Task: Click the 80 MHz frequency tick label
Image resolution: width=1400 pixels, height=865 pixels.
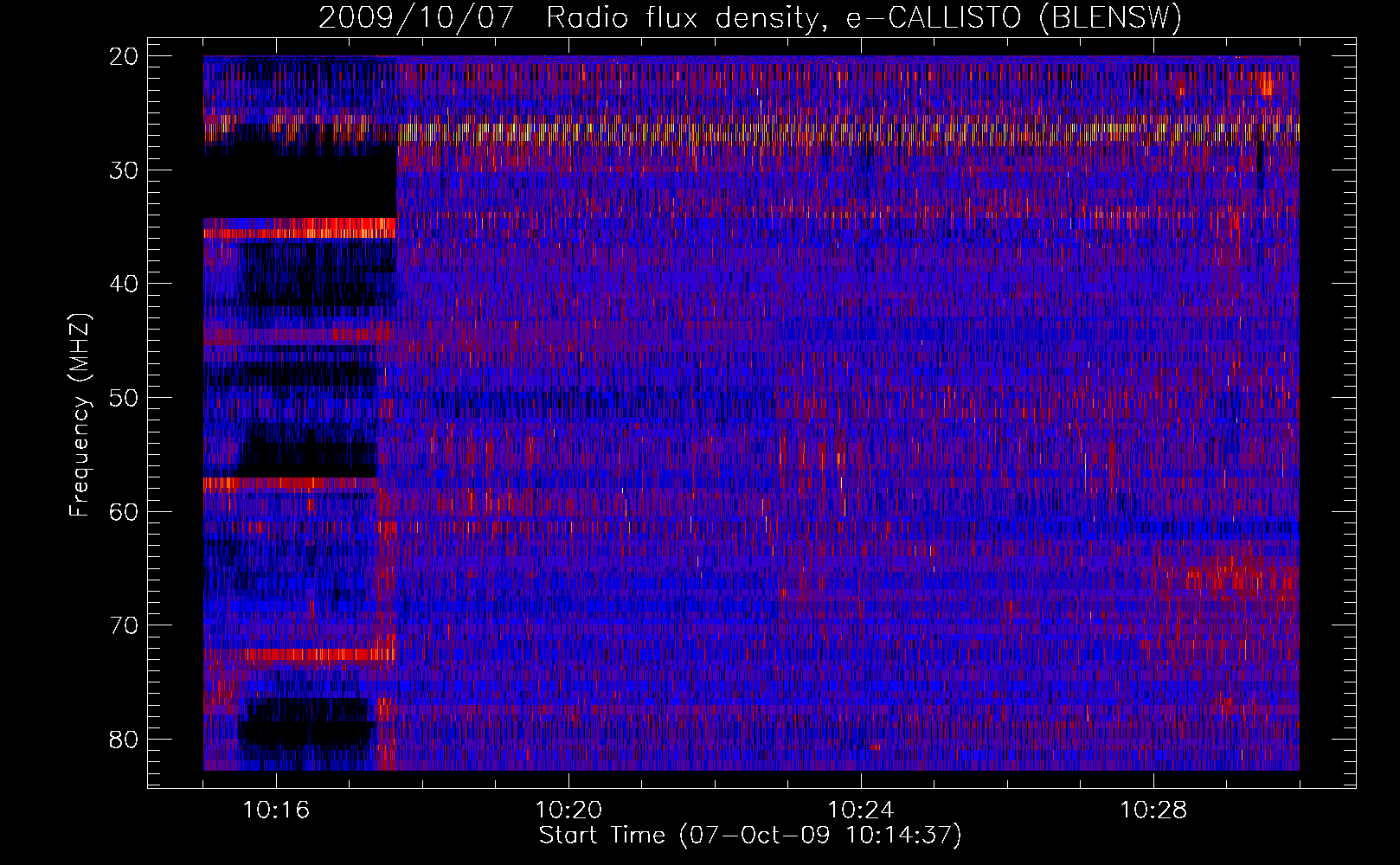Action: [x=125, y=739]
